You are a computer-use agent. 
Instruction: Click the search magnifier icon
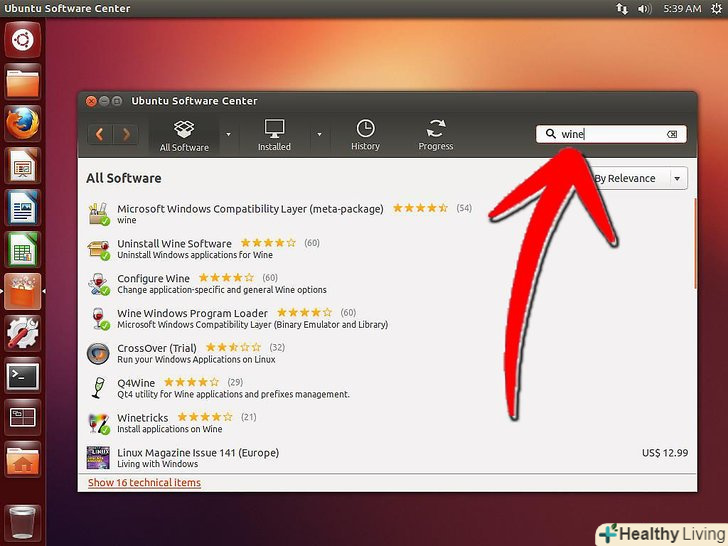(x=550, y=134)
